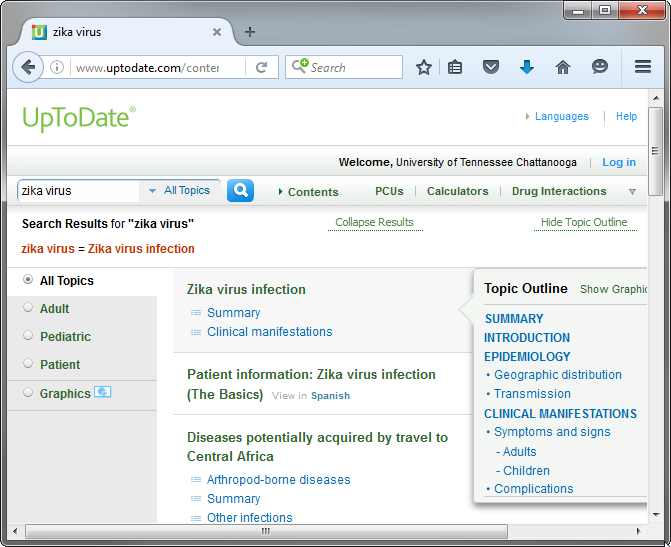Switch to the zika virus browser tab
The image size is (671, 547).
[124, 32]
